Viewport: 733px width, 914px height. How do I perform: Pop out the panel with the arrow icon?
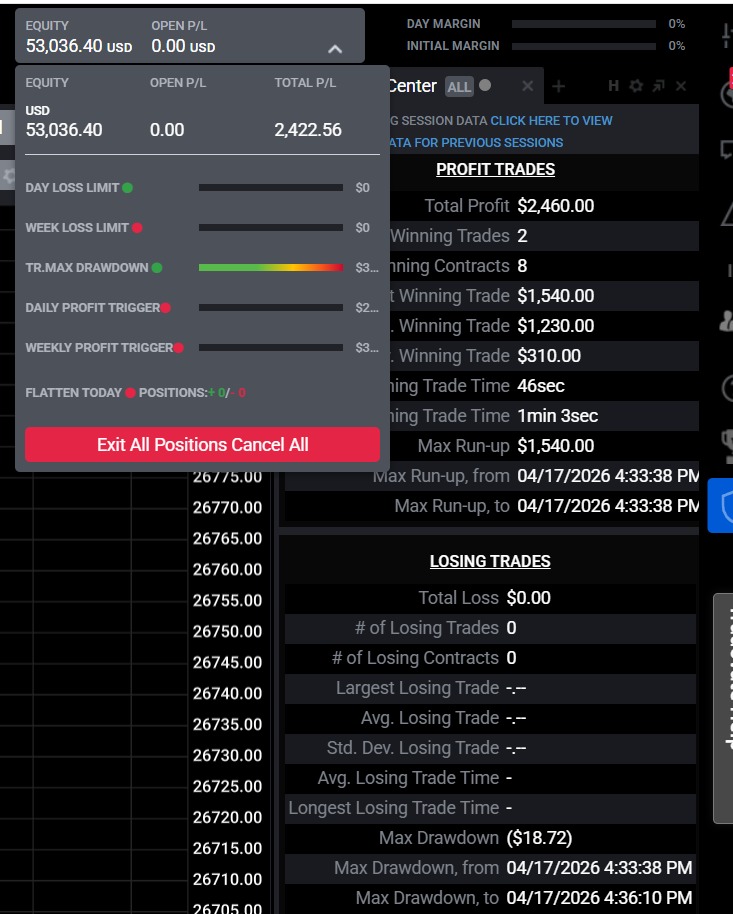click(x=658, y=87)
